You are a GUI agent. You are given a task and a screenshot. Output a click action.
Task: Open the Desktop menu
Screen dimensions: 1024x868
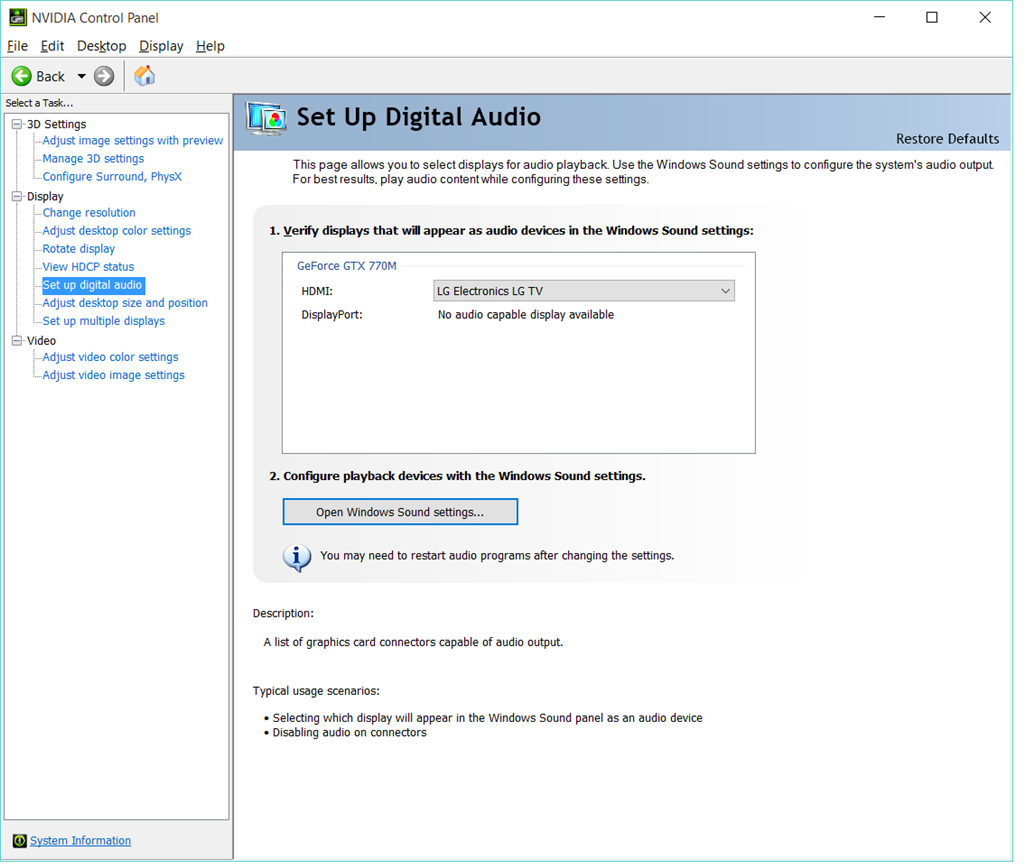point(102,46)
